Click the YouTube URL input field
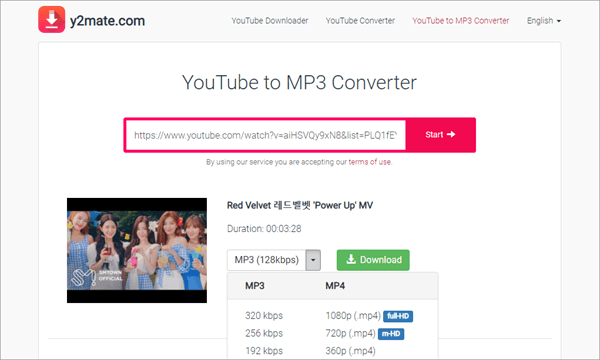 coord(266,135)
